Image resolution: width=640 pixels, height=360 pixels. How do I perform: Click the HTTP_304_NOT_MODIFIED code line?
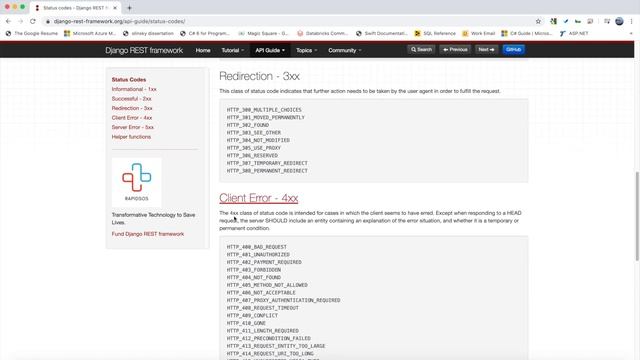(258, 140)
